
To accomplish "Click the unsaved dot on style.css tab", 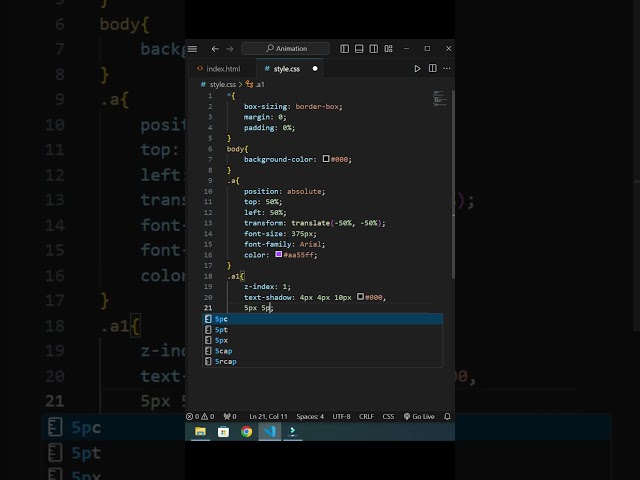I will (315, 69).
